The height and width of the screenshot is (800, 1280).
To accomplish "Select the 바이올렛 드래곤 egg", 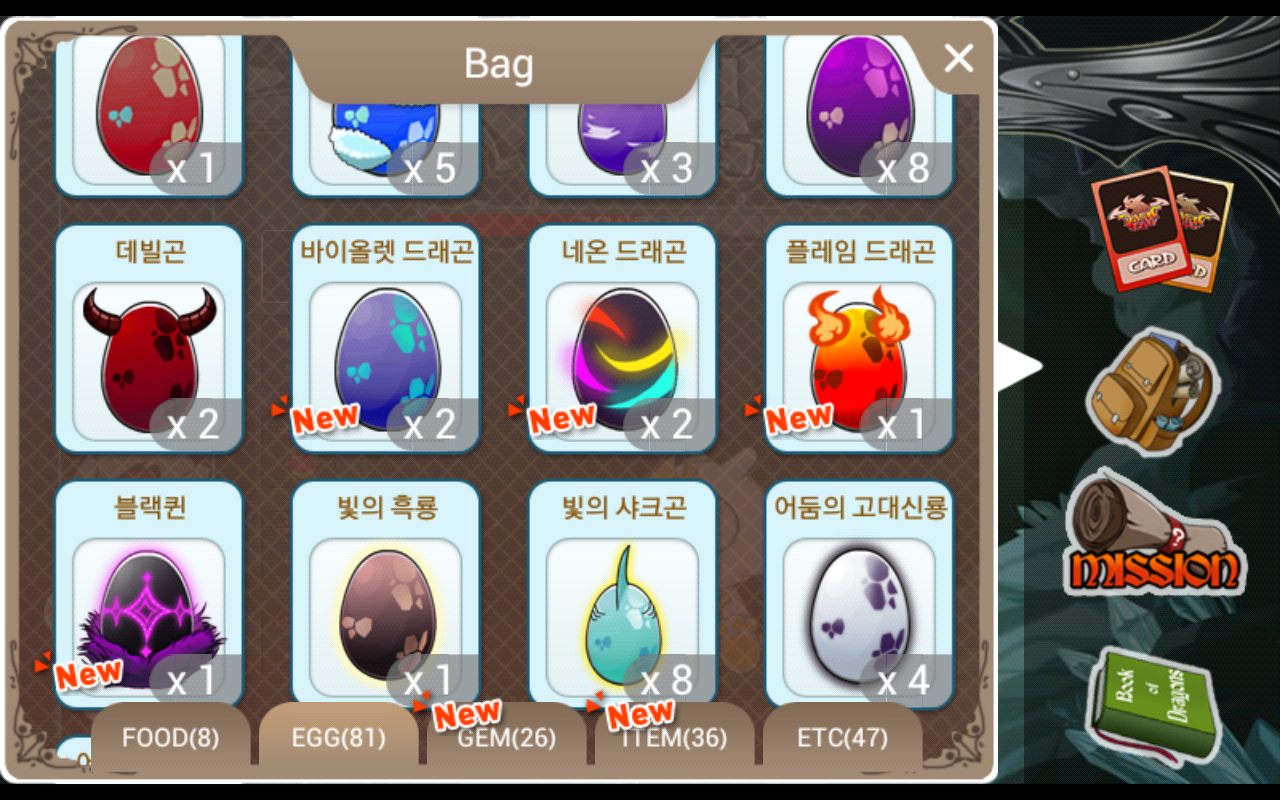I will coord(386,339).
